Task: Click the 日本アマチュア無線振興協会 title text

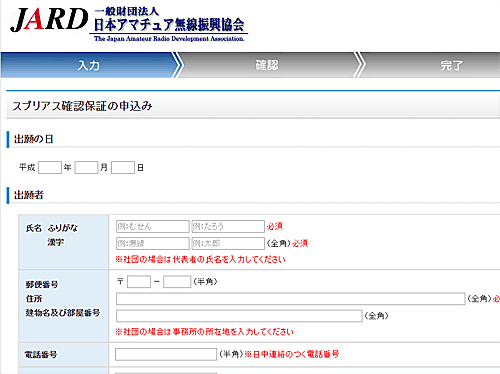Action: click(169, 25)
